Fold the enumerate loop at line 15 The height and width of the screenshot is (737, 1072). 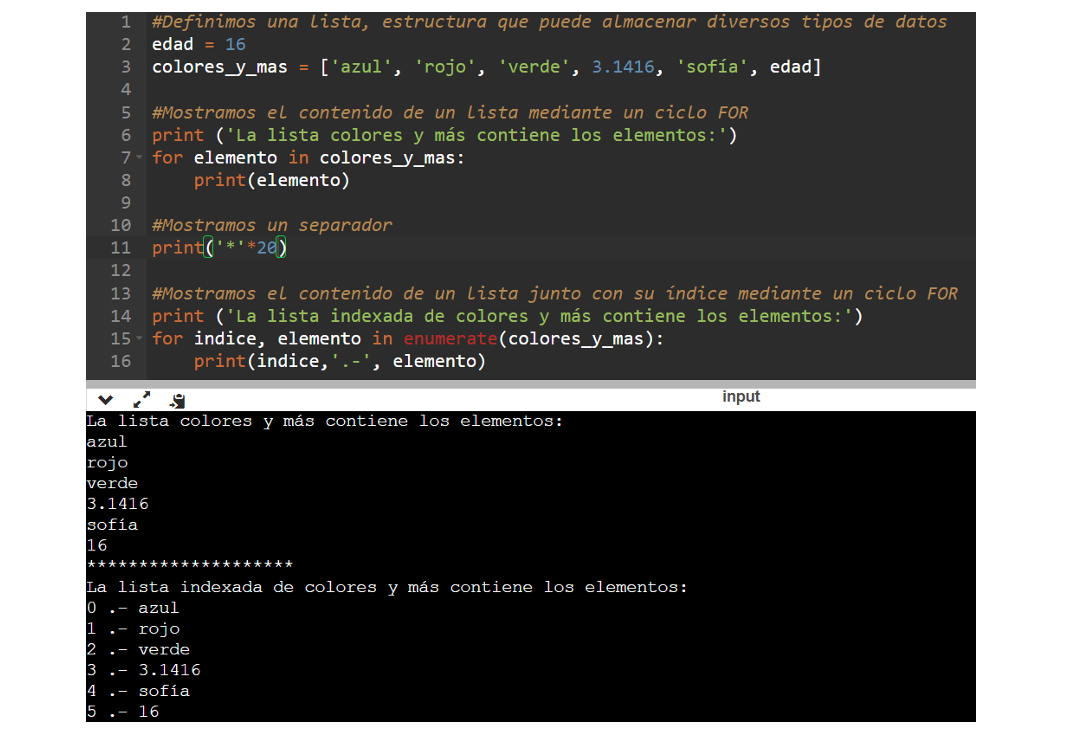139,339
